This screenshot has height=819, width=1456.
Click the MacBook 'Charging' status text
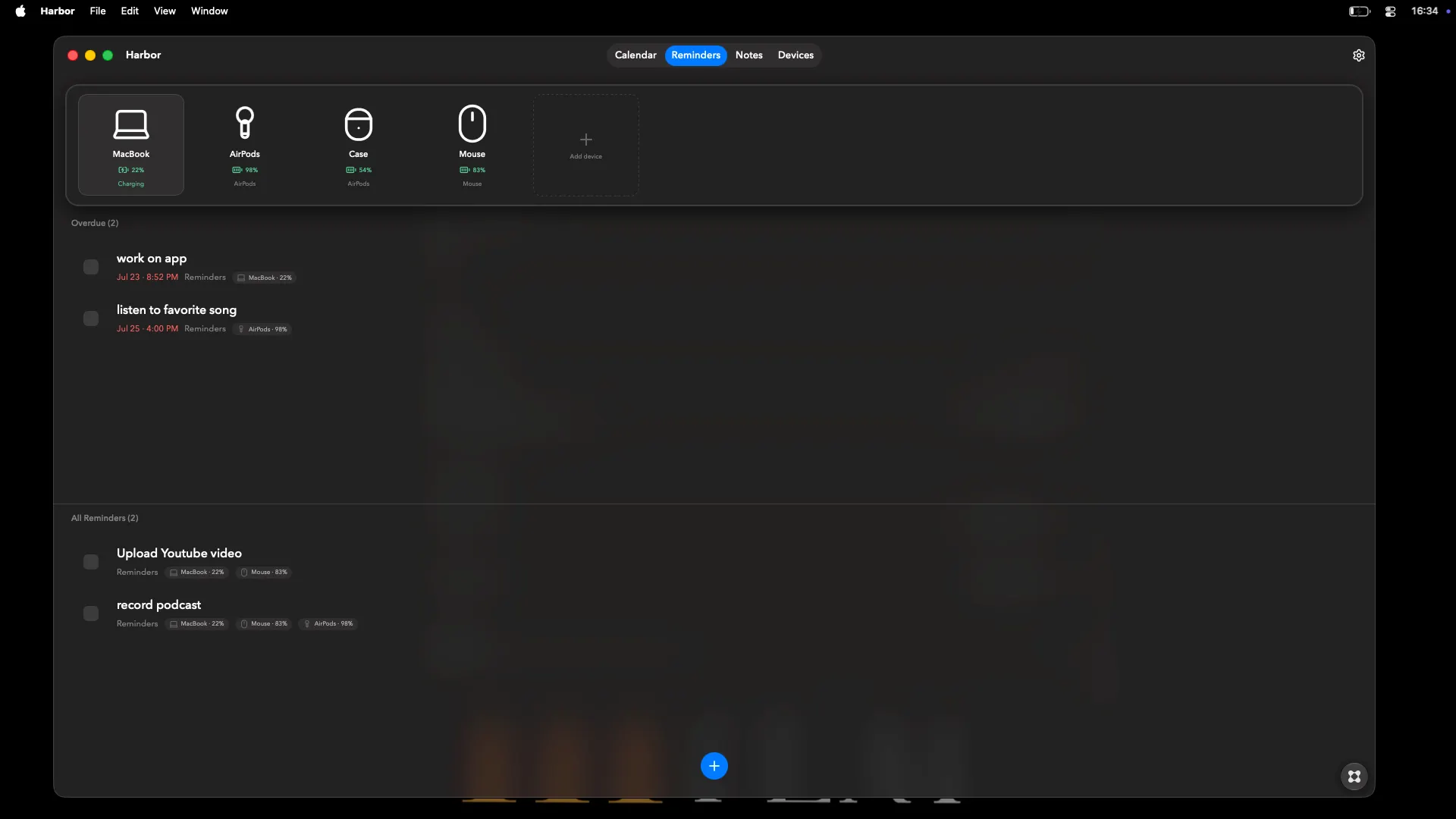[131, 184]
